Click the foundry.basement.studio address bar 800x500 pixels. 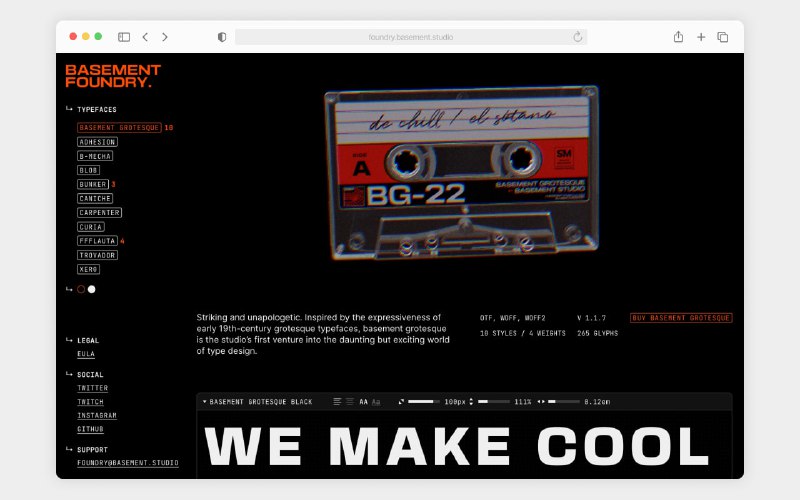point(411,37)
